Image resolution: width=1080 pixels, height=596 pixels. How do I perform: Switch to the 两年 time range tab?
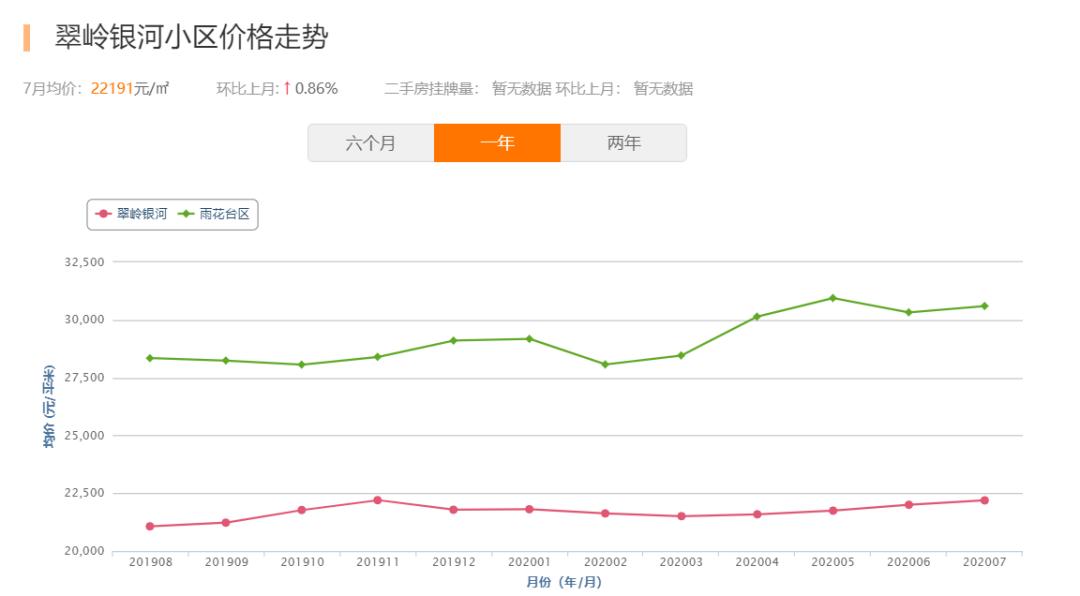coord(625,142)
